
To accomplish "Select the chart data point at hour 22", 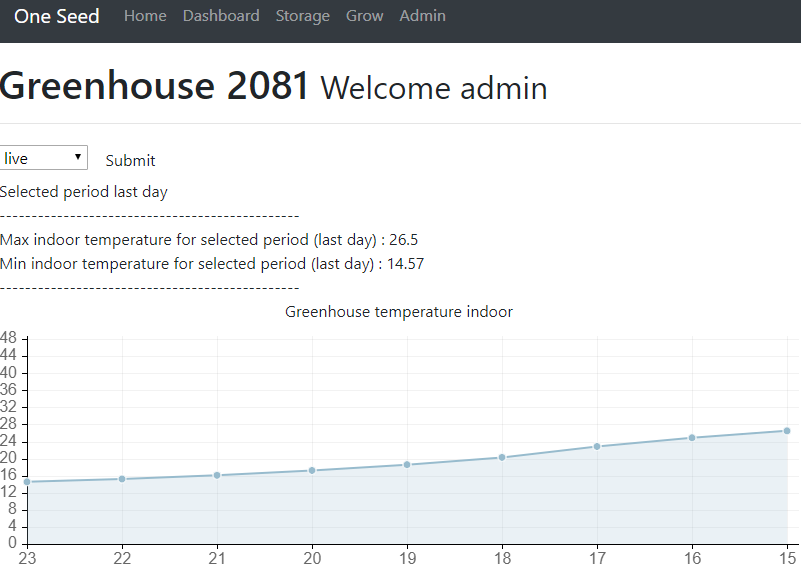I will pos(122,479).
